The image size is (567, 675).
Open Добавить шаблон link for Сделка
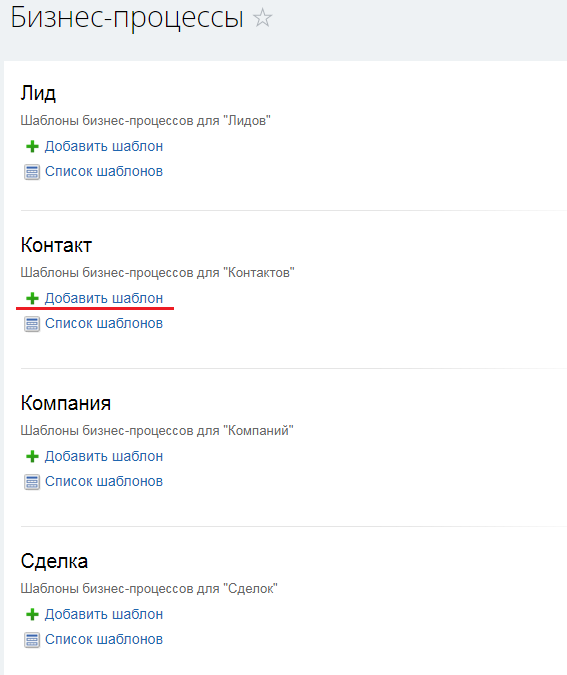click(104, 614)
